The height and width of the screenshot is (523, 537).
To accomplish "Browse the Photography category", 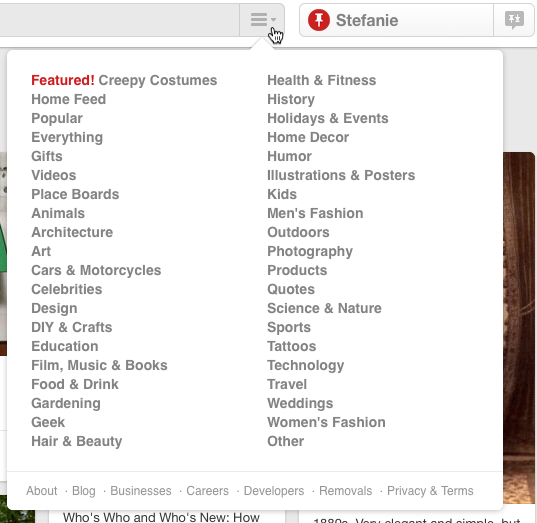I will coord(310,251).
